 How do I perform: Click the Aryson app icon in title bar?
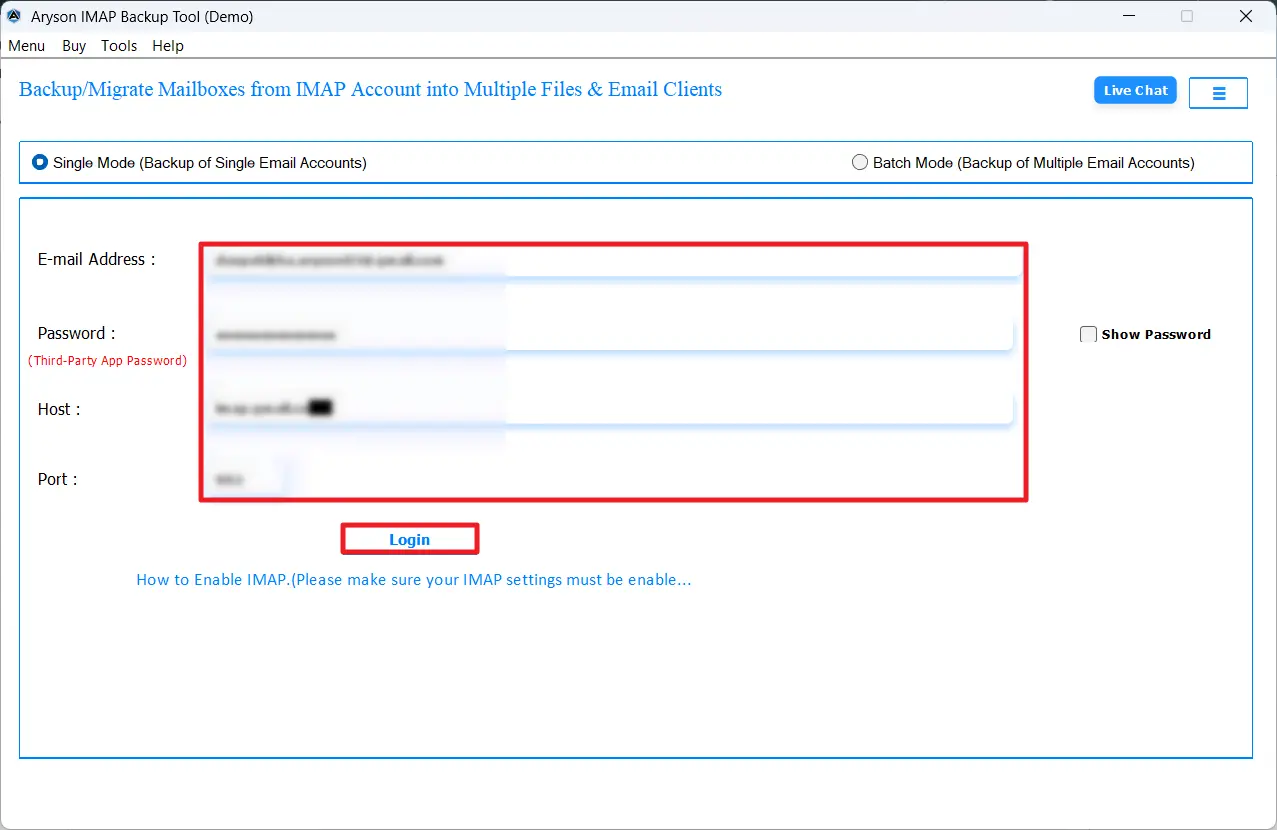[x=14, y=16]
